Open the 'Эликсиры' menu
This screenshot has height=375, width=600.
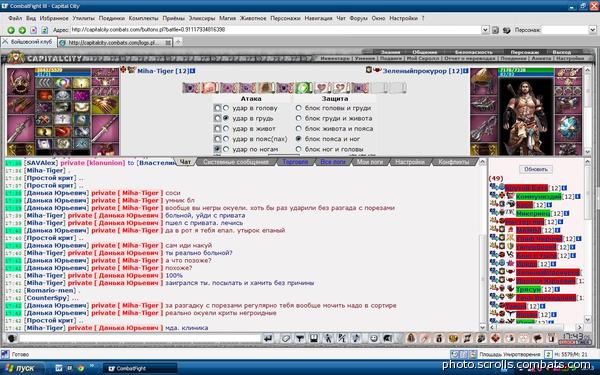click(x=202, y=18)
